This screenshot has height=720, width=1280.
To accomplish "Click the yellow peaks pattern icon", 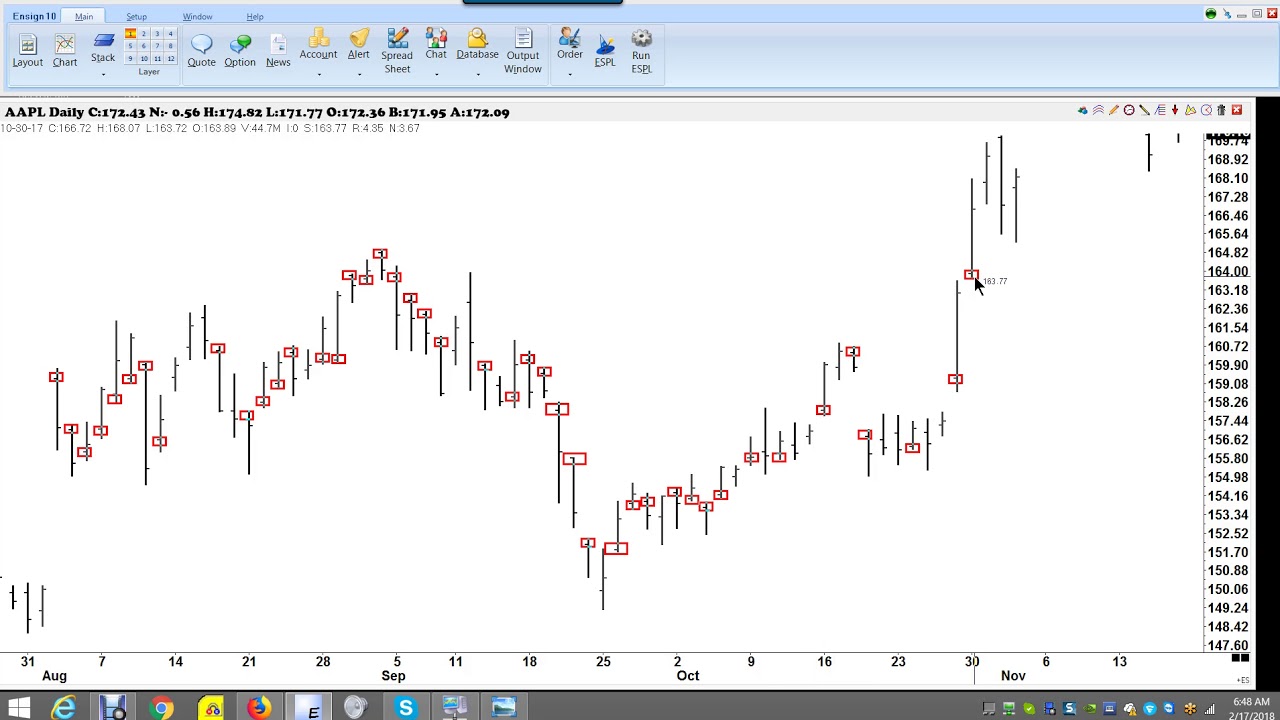I will 1190,110.
